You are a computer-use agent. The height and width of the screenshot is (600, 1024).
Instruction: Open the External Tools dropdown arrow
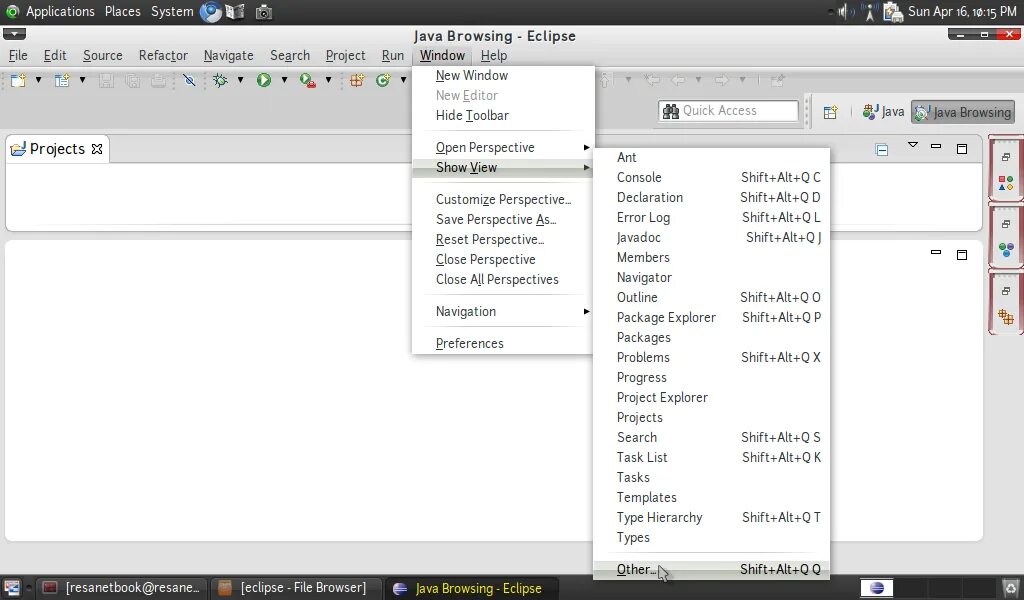click(328, 80)
